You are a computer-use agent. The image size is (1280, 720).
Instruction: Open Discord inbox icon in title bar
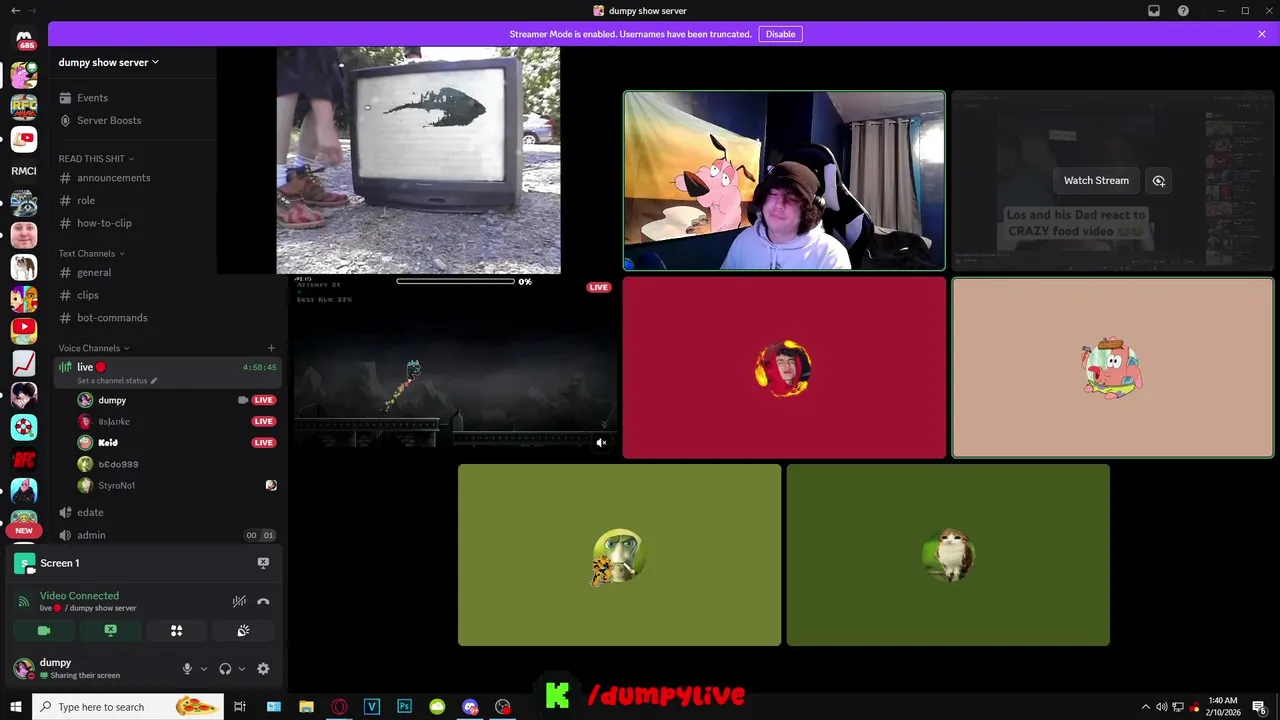pyautogui.click(x=1154, y=11)
